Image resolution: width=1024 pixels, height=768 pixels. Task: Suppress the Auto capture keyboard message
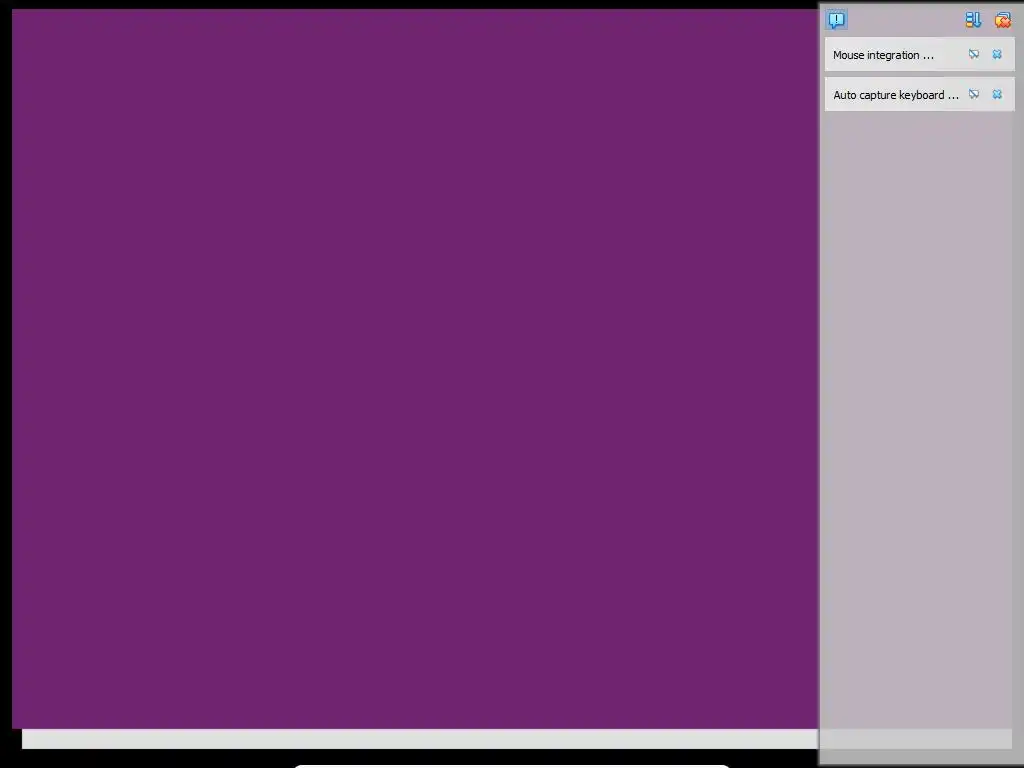coord(974,94)
